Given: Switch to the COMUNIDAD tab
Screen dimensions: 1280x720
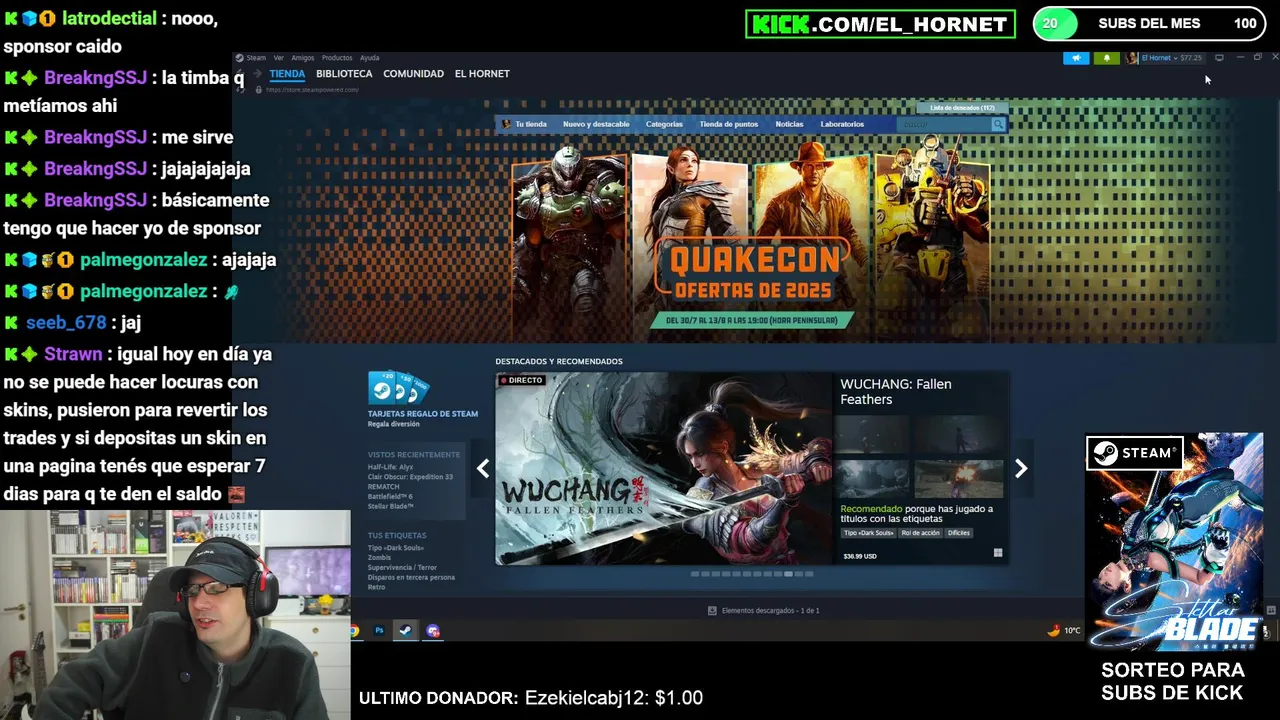Looking at the screenshot, I should 413,74.
